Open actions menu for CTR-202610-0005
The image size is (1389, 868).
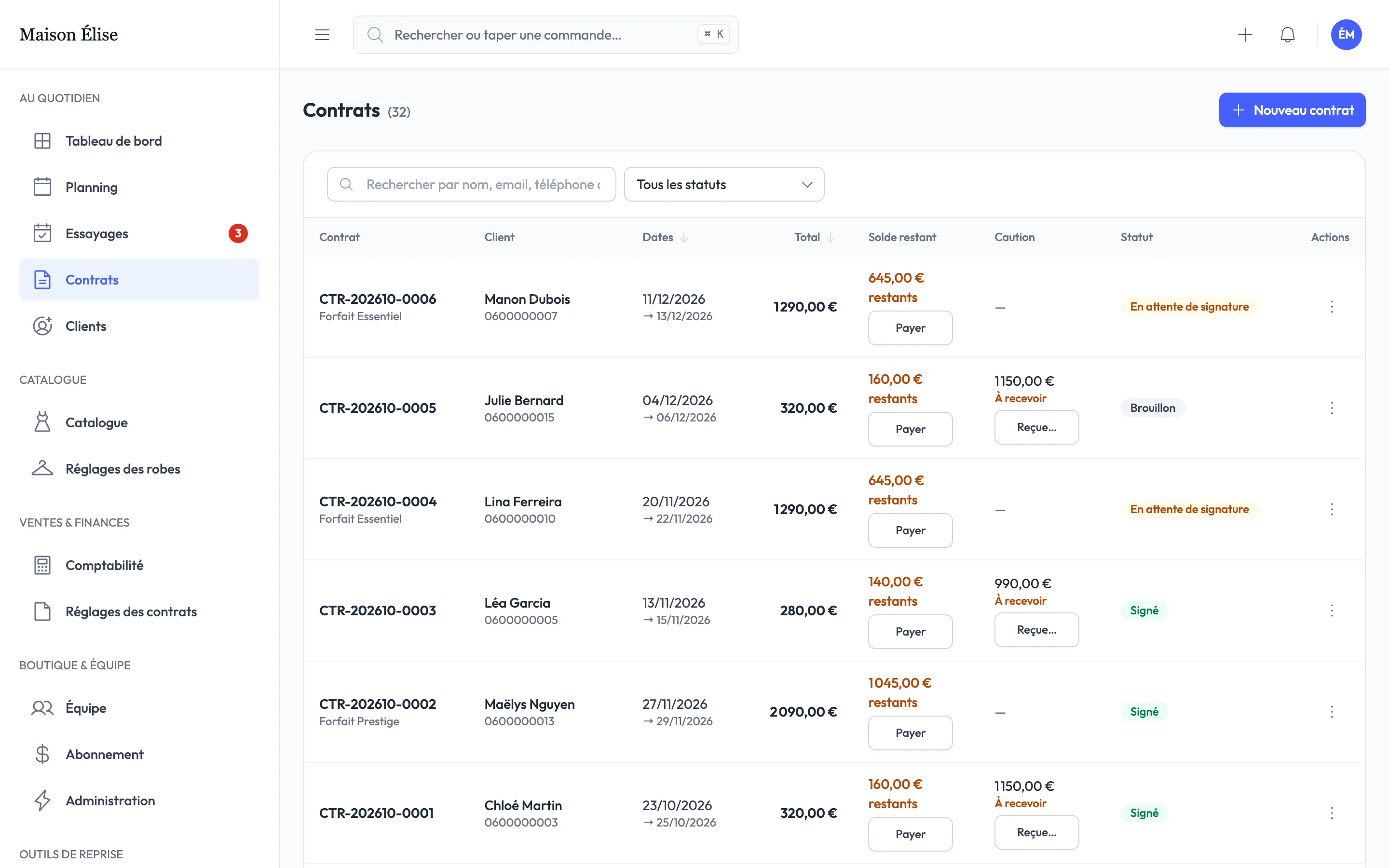coord(1332,407)
